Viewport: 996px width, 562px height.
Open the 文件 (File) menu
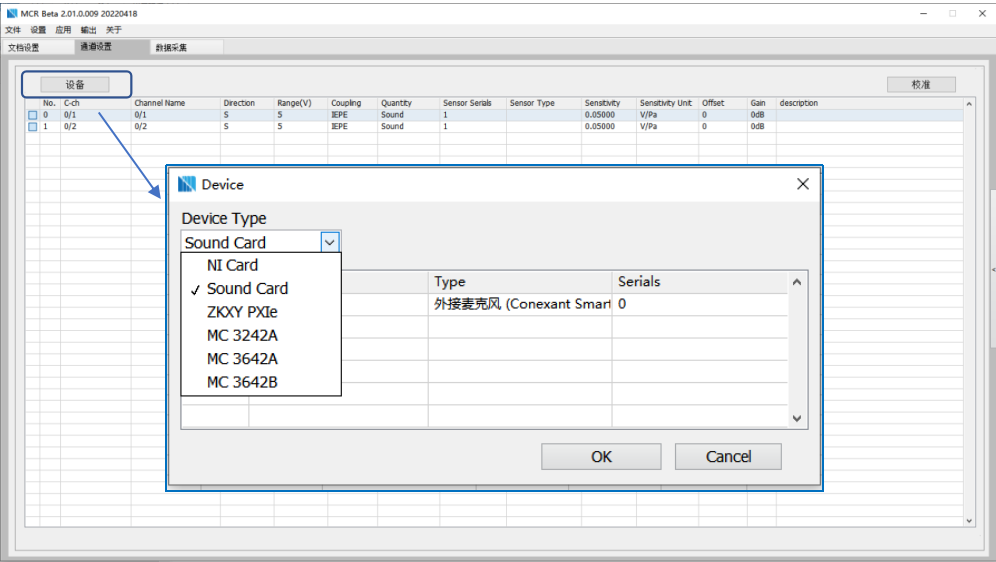[x=13, y=30]
